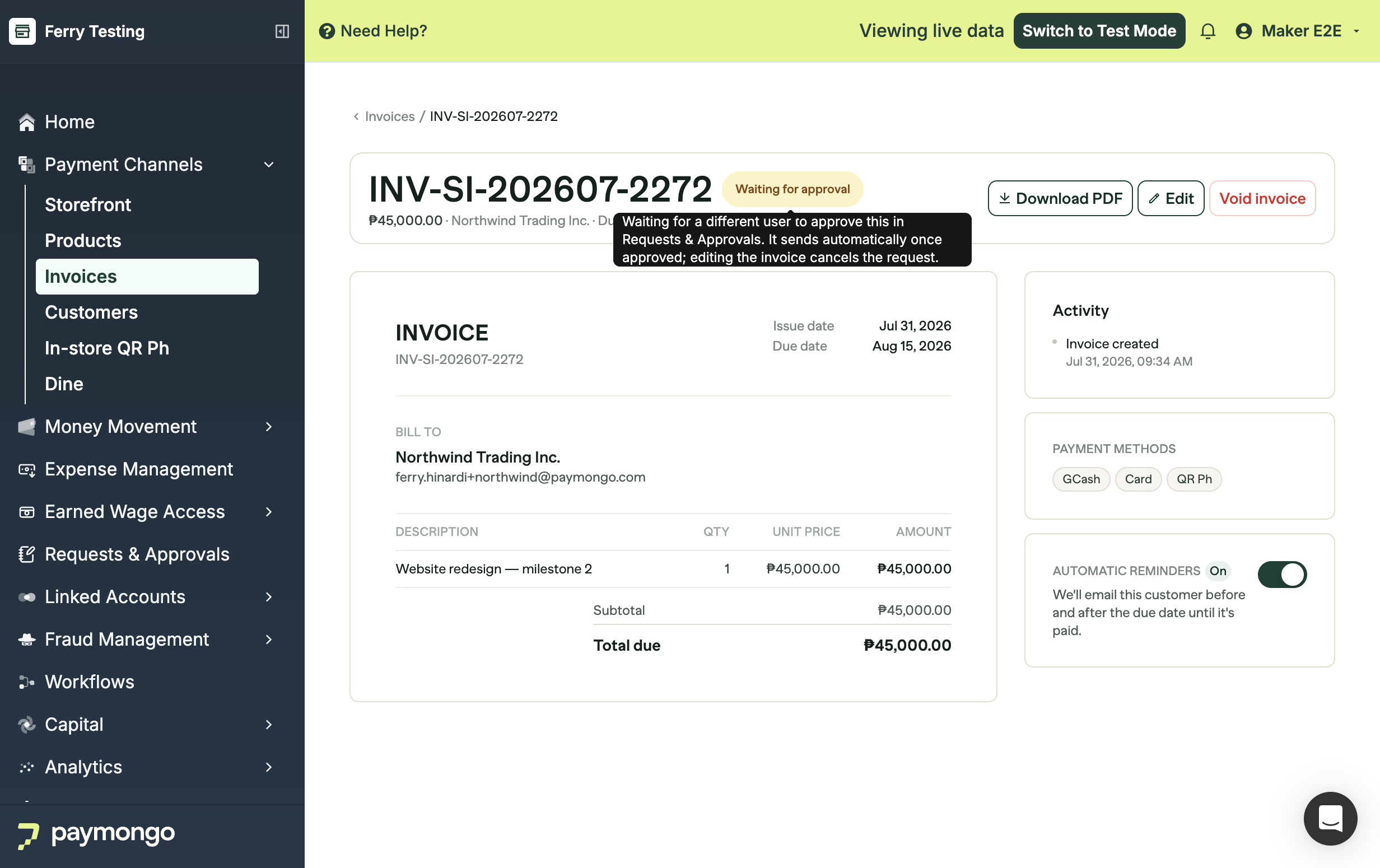This screenshot has height=868, width=1380.
Task: Click the 'Total due' amount ₱45,000.00
Action: pyautogui.click(x=907, y=646)
